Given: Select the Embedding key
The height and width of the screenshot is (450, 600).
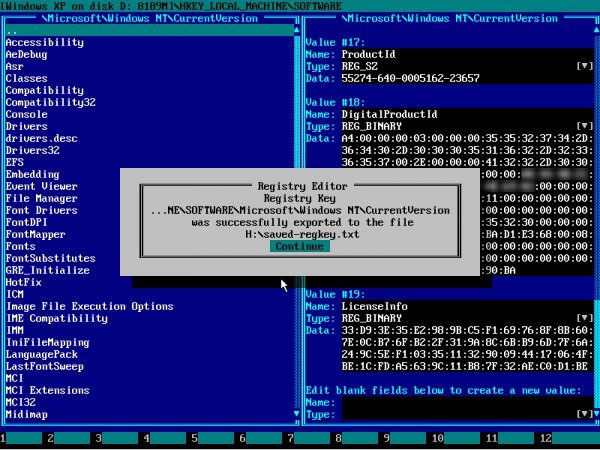Looking at the screenshot, I should pyautogui.click(x=33, y=174).
